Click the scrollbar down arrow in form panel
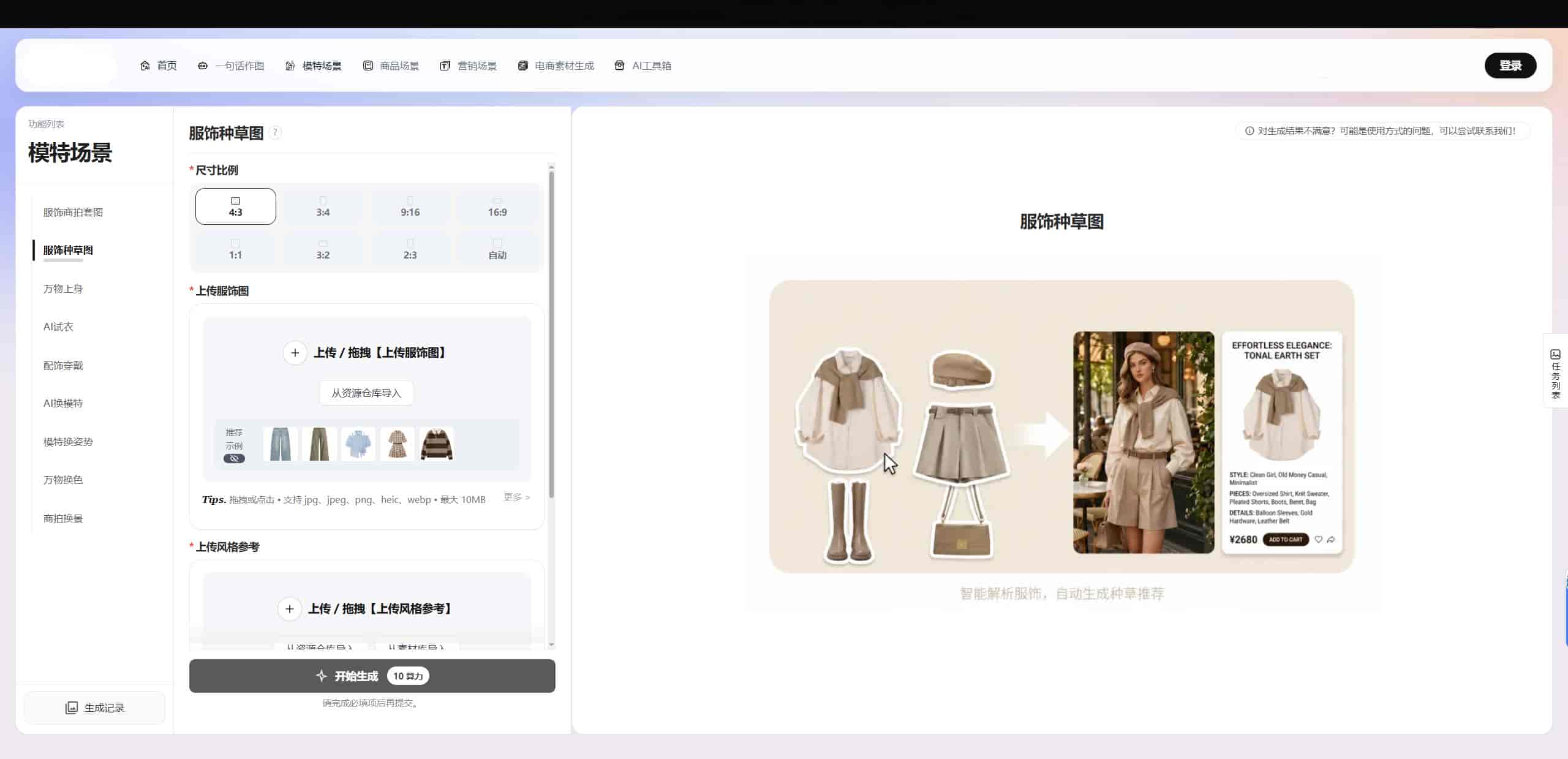1568x759 pixels. point(551,644)
